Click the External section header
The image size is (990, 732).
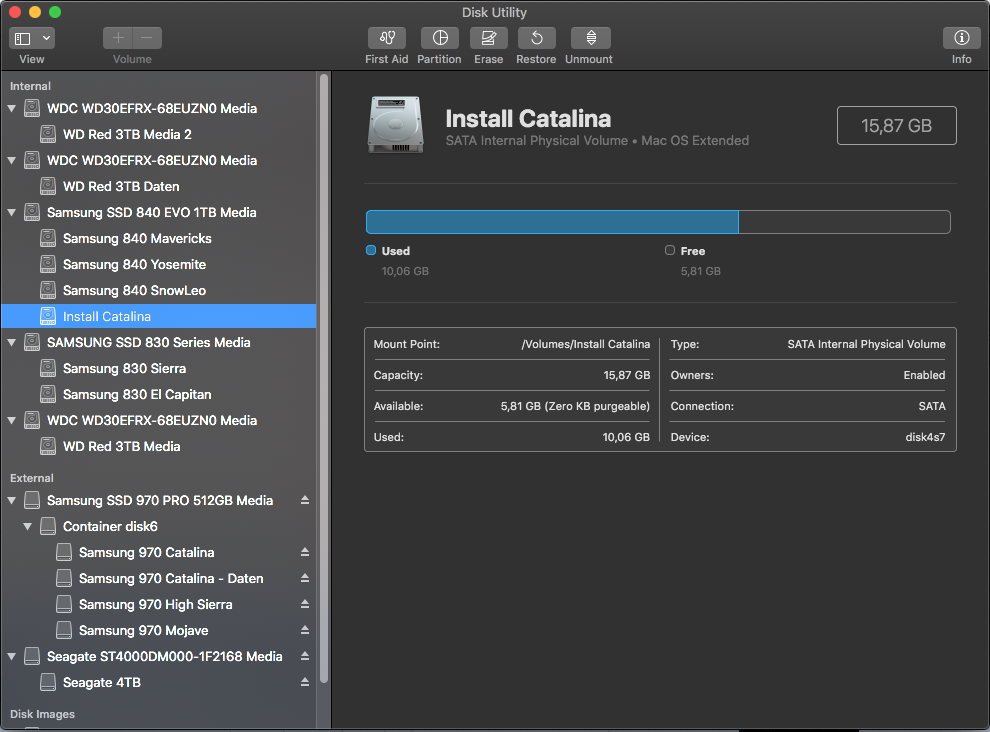coord(32,478)
